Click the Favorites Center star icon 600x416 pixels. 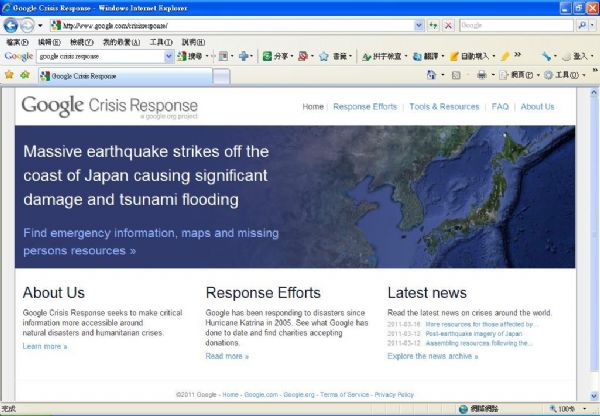click(x=9, y=75)
